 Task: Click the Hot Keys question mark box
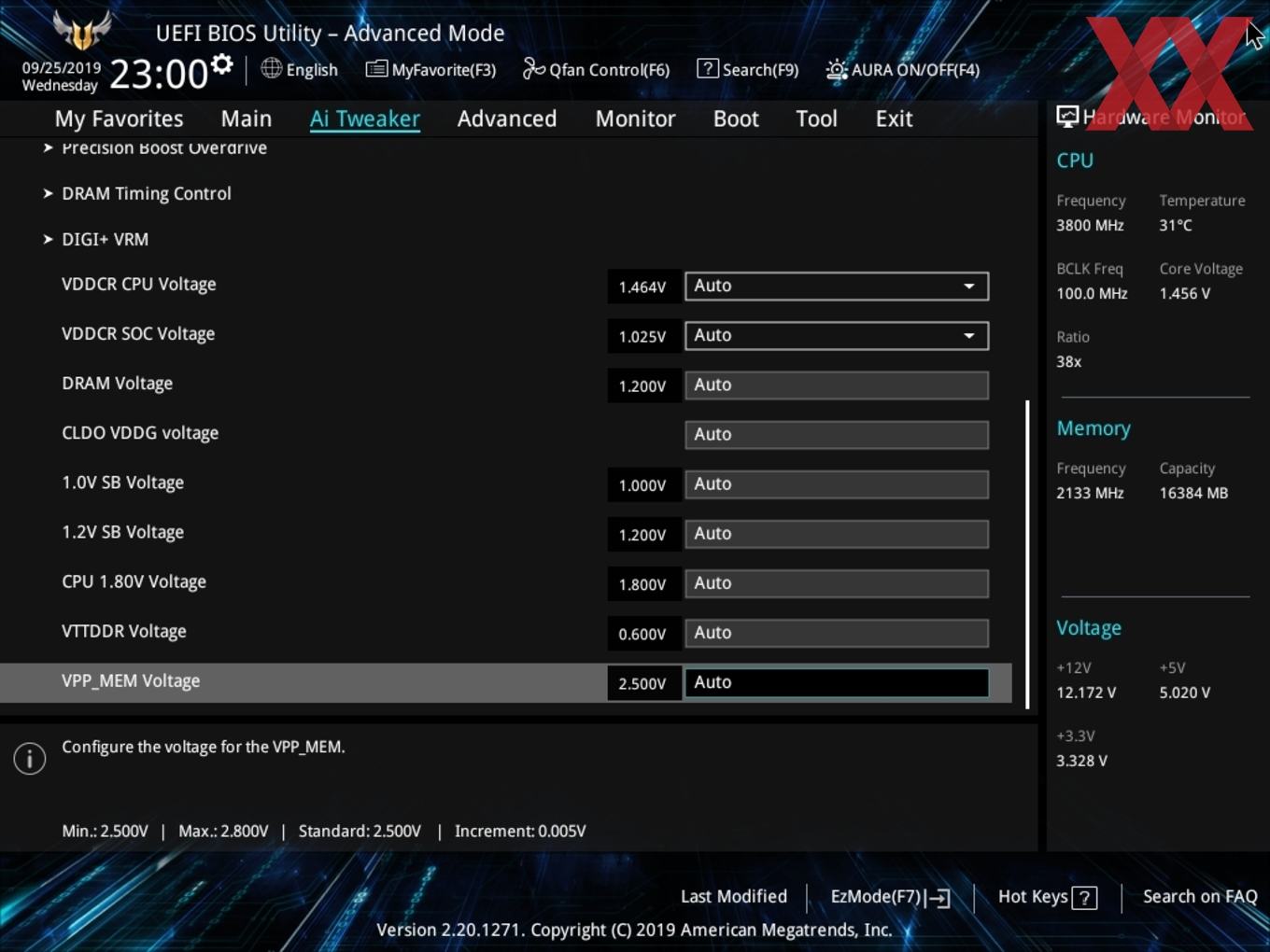tap(1084, 898)
